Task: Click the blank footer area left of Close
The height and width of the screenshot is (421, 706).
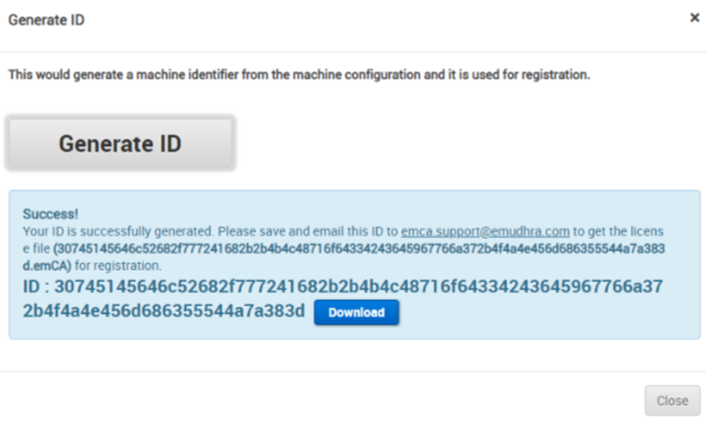Action: pyautogui.click(x=300, y=400)
